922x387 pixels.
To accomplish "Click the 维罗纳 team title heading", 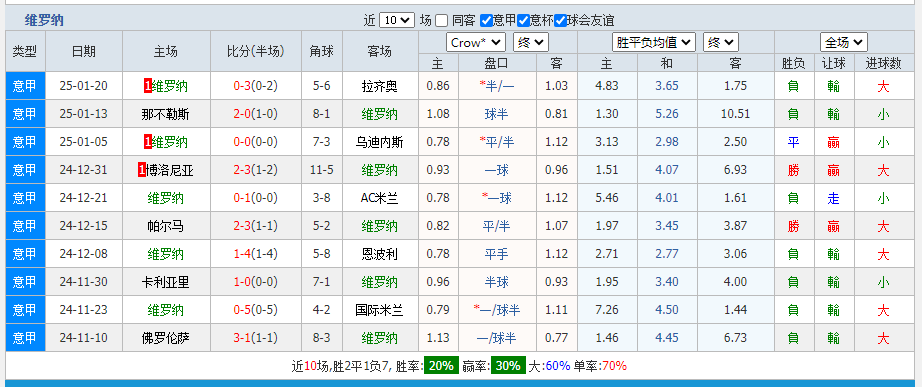I will pos(44,21).
